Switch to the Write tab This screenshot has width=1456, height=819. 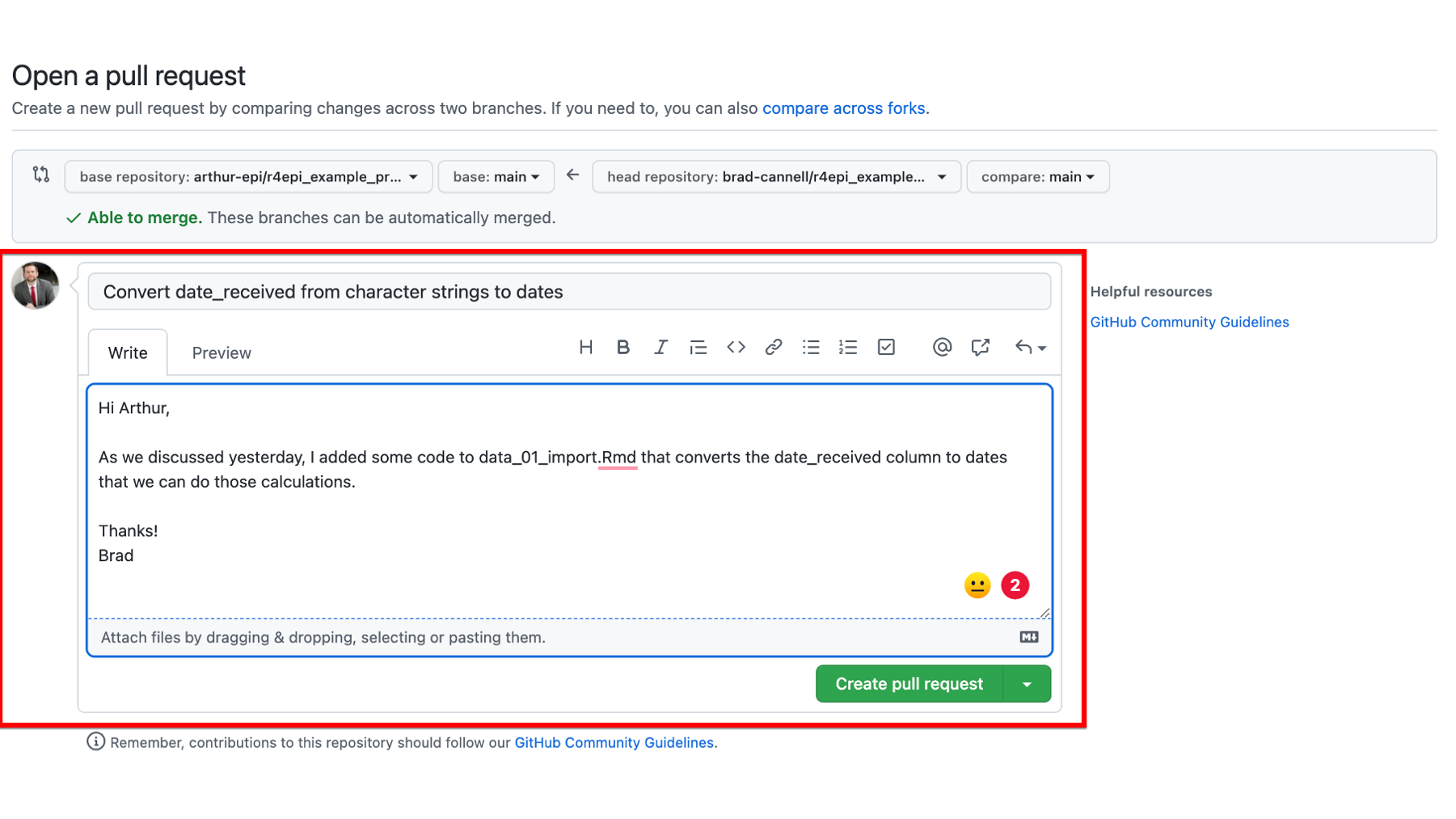click(x=128, y=353)
